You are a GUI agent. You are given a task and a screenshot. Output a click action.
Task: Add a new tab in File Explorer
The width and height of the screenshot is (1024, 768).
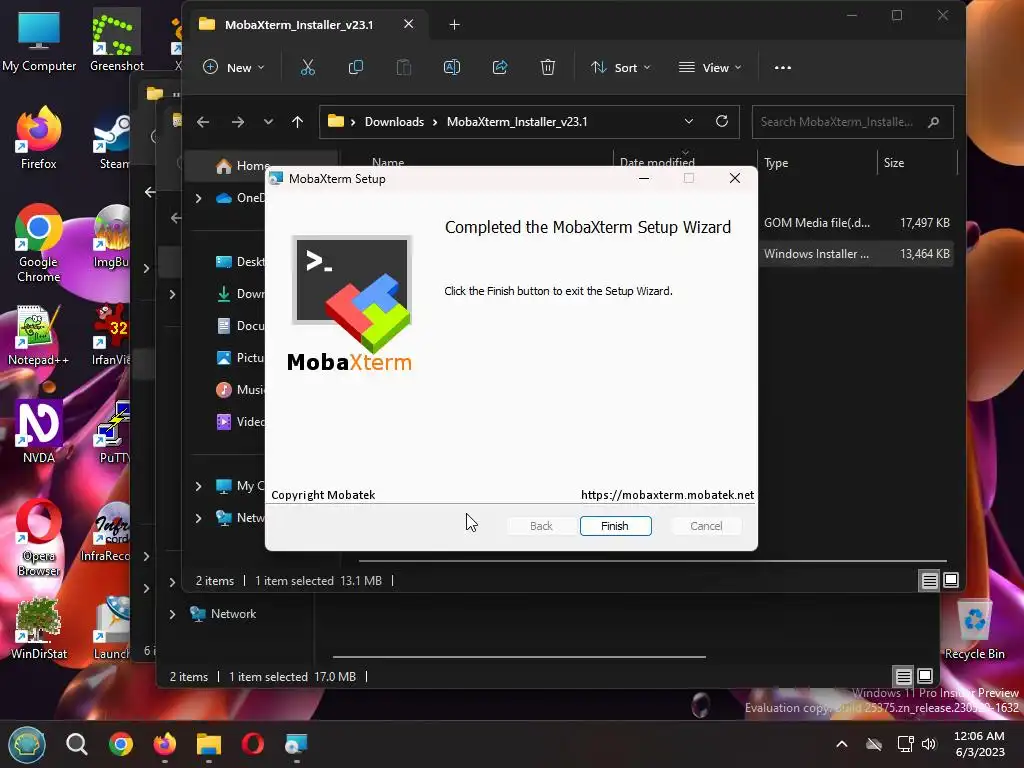coord(455,25)
